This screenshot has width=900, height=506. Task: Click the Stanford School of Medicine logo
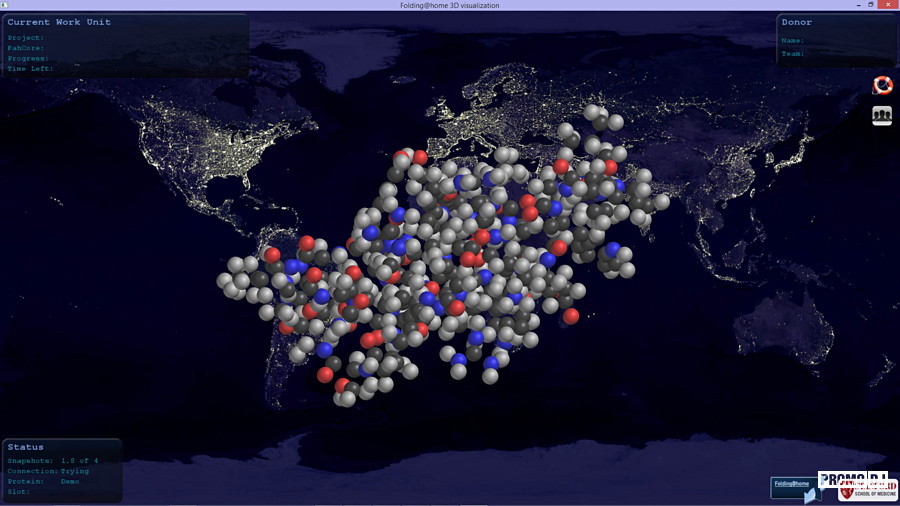click(x=868, y=492)
